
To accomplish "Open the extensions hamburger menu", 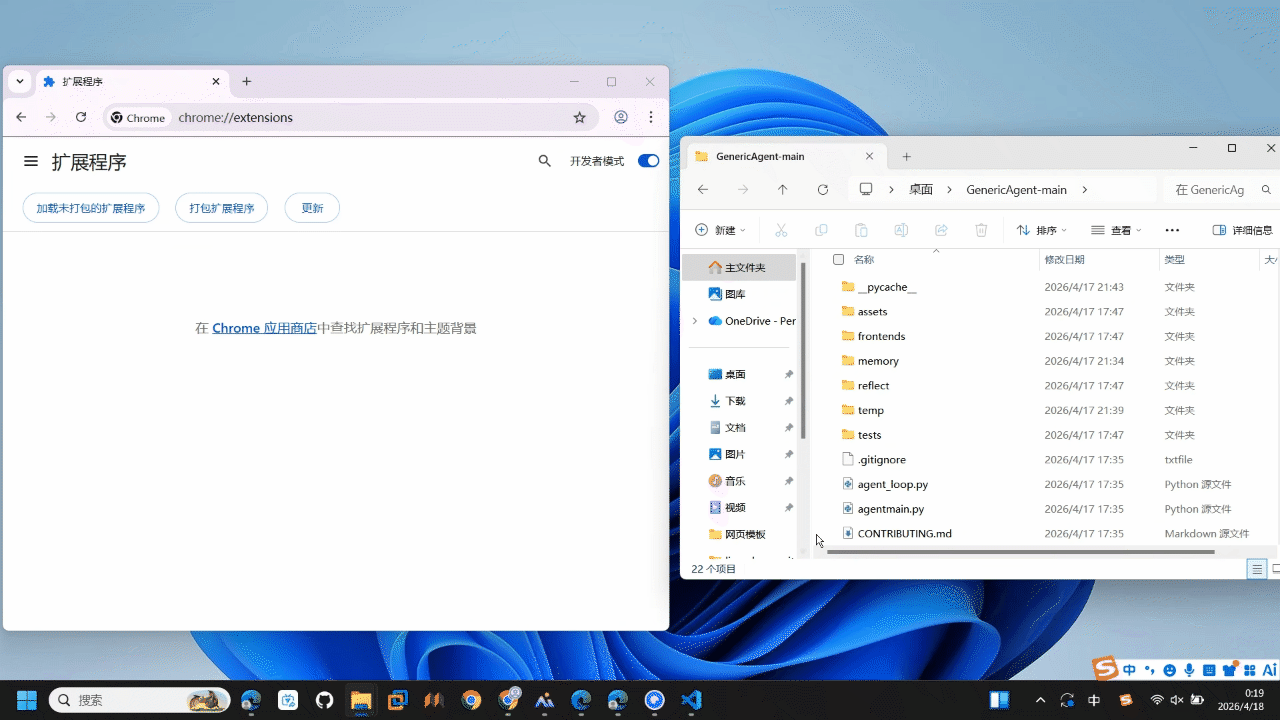I will [x=31, y=161].
